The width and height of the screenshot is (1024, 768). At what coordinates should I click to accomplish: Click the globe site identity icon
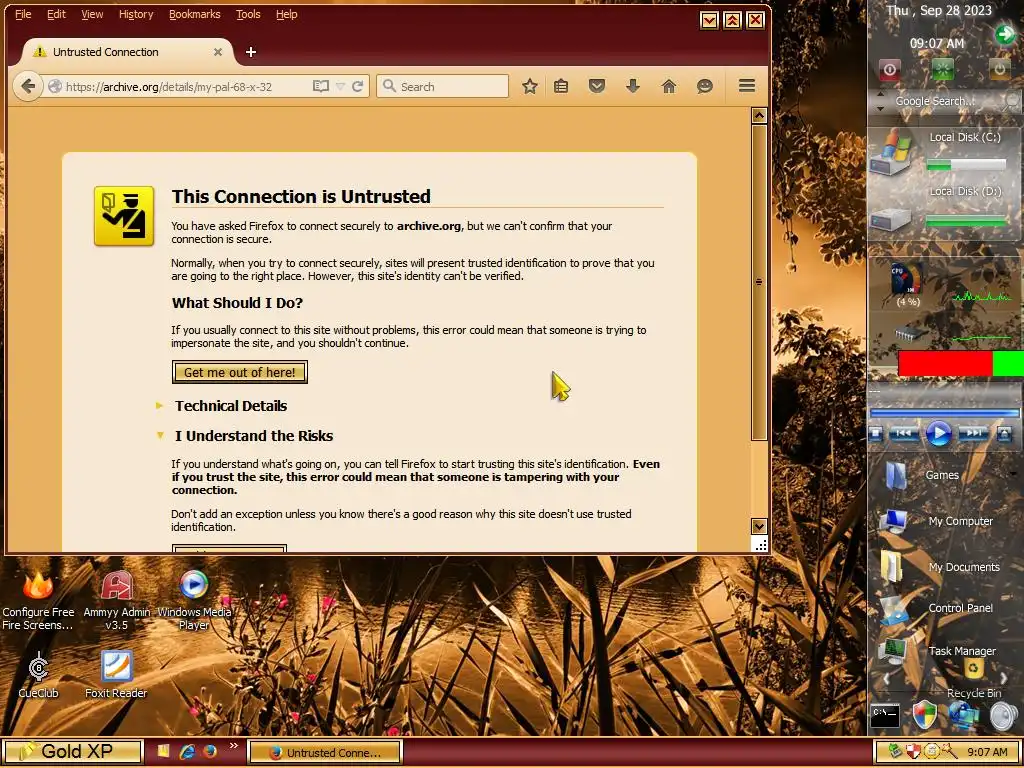click(55, 86)
